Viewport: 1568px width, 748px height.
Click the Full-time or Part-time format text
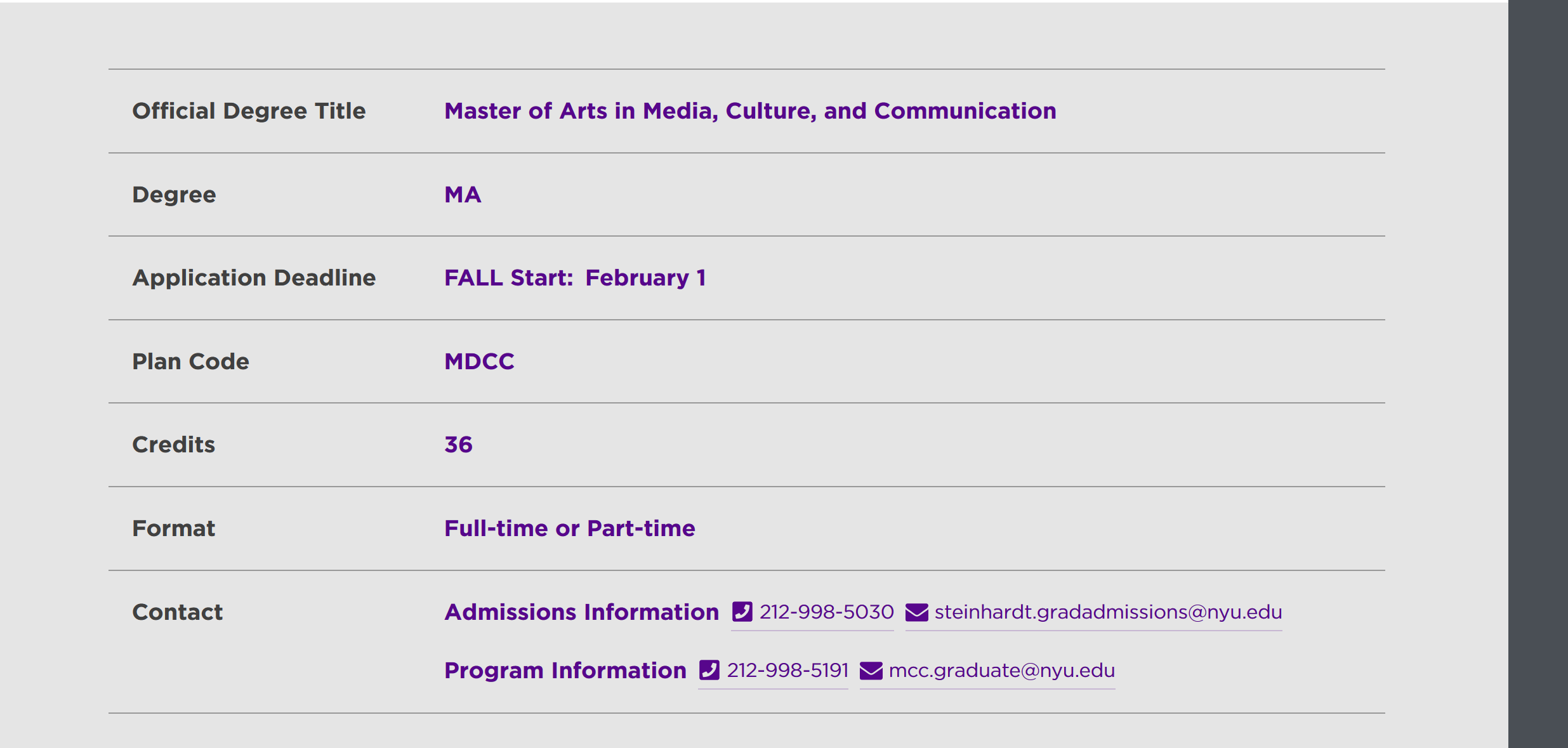[x=569, y=528]
